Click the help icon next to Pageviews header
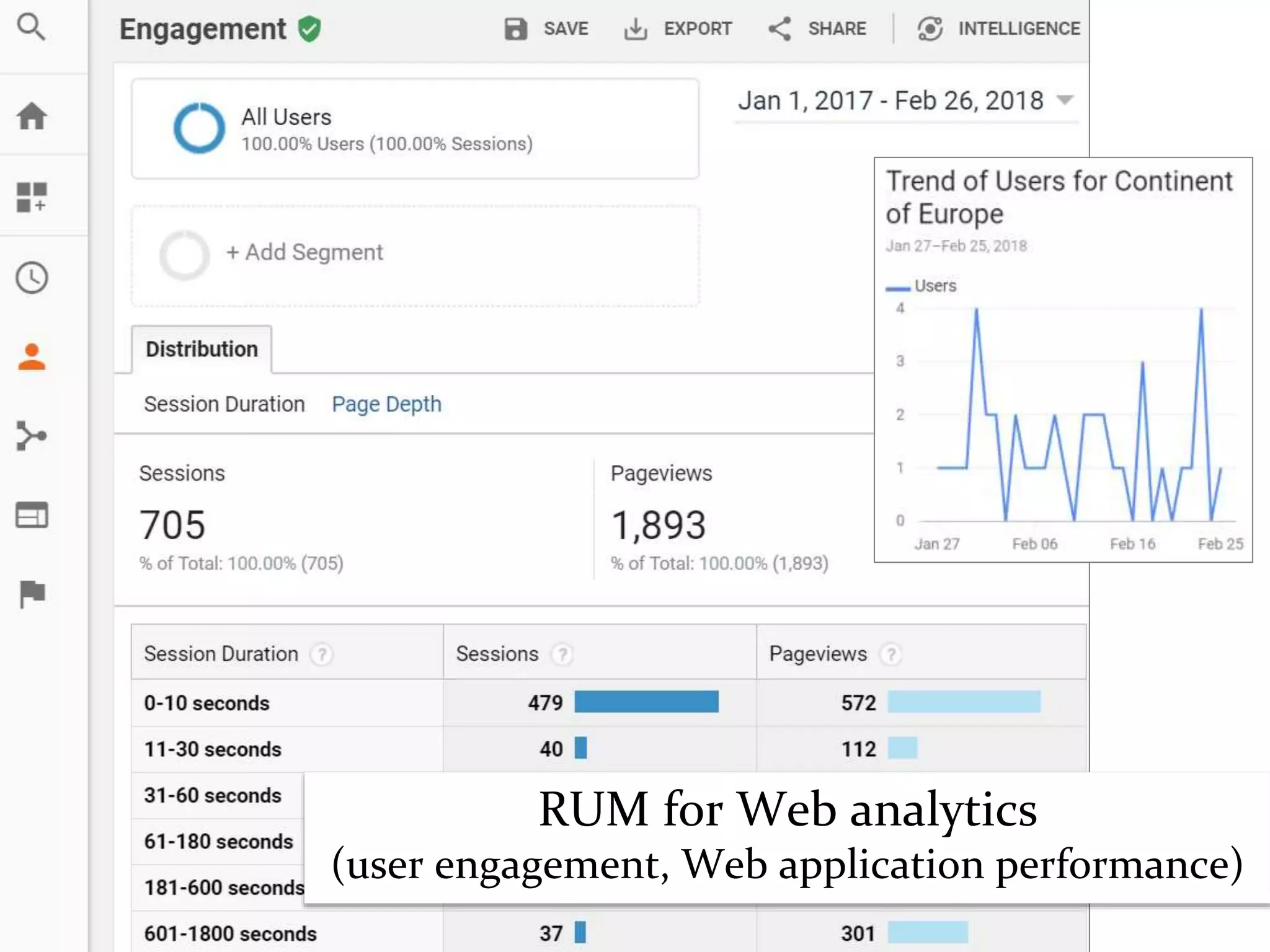1270x952 pixels. [890, 654]
